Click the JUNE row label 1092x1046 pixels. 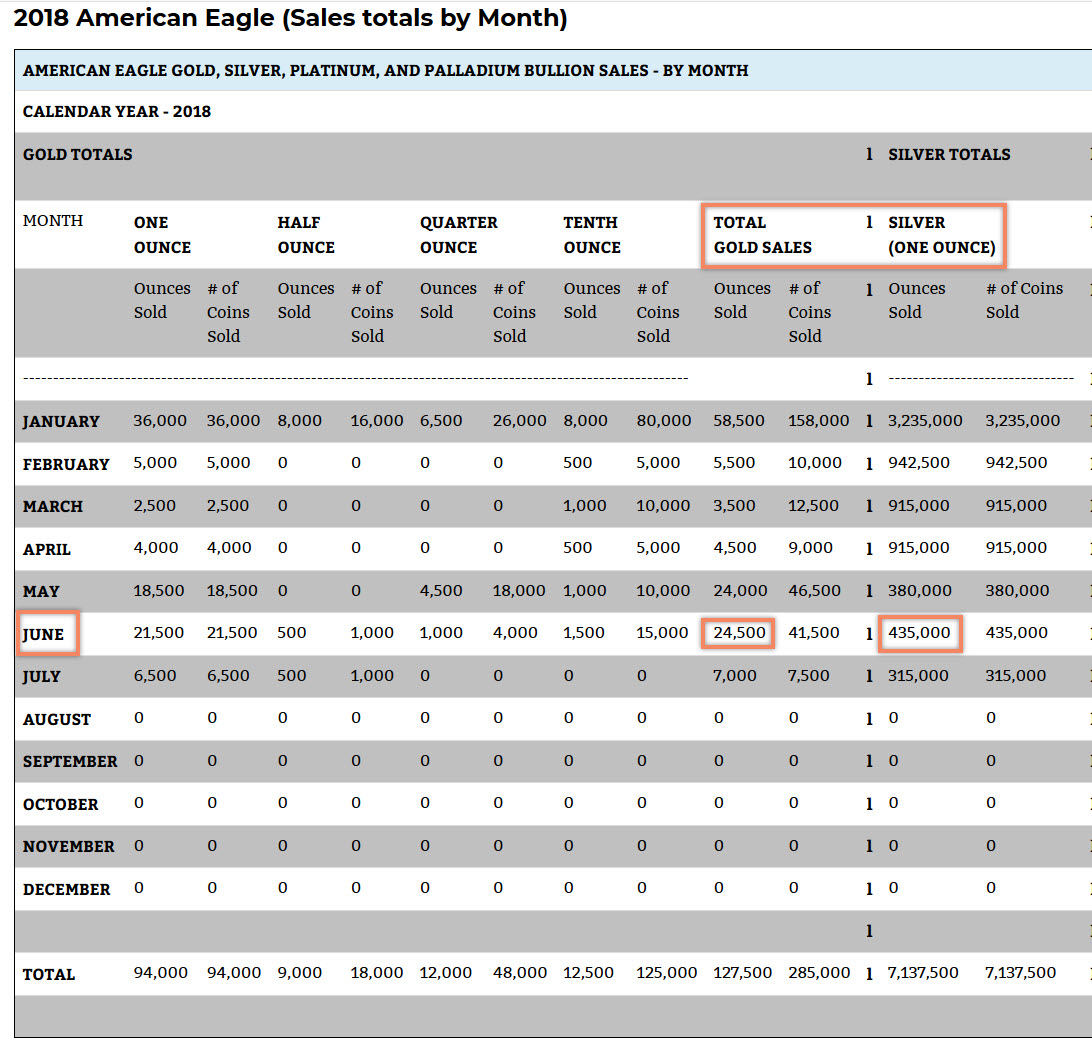[x=43, y=634]
